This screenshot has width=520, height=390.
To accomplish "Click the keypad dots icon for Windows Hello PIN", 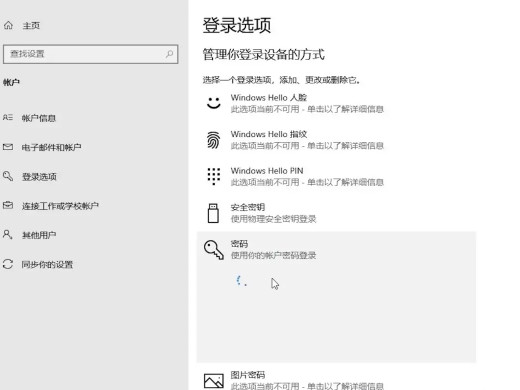I will 214,176.
